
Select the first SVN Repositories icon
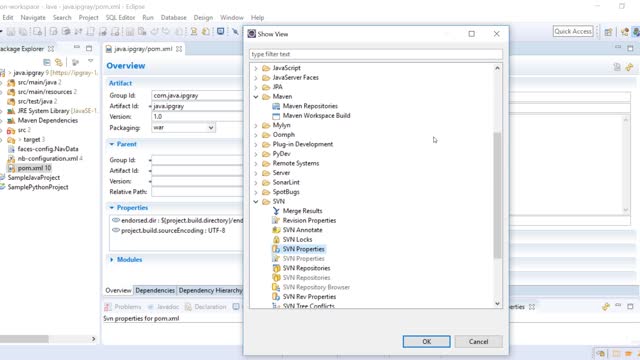pyautogui.click(x=276, y=268)
